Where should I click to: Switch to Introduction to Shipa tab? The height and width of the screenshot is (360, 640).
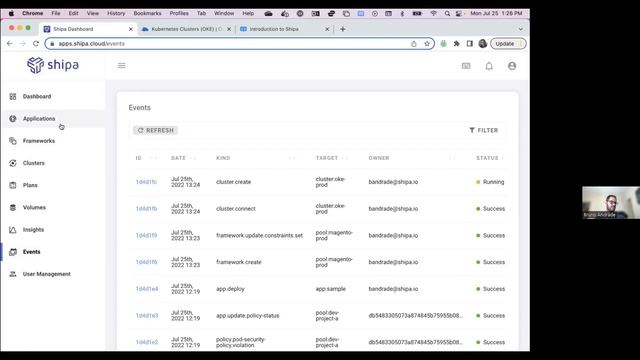[x=284, y=29]
